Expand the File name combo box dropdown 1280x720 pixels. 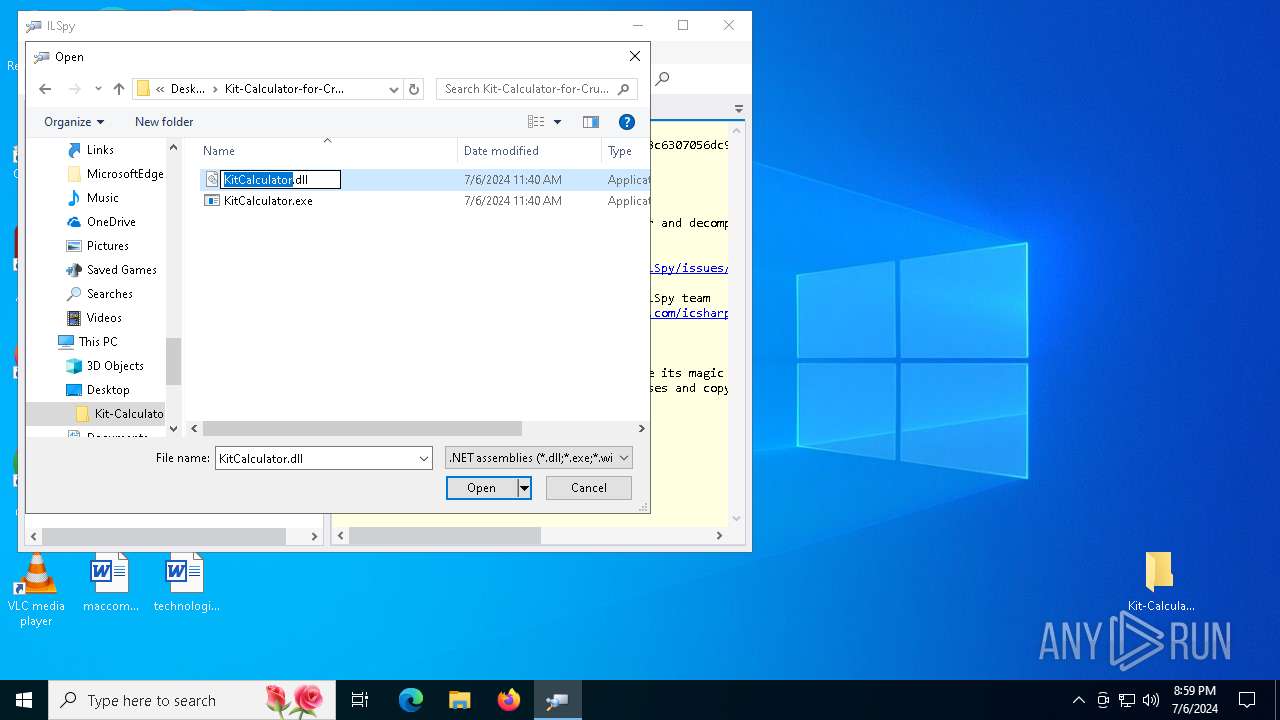click(x=424, y=459)
